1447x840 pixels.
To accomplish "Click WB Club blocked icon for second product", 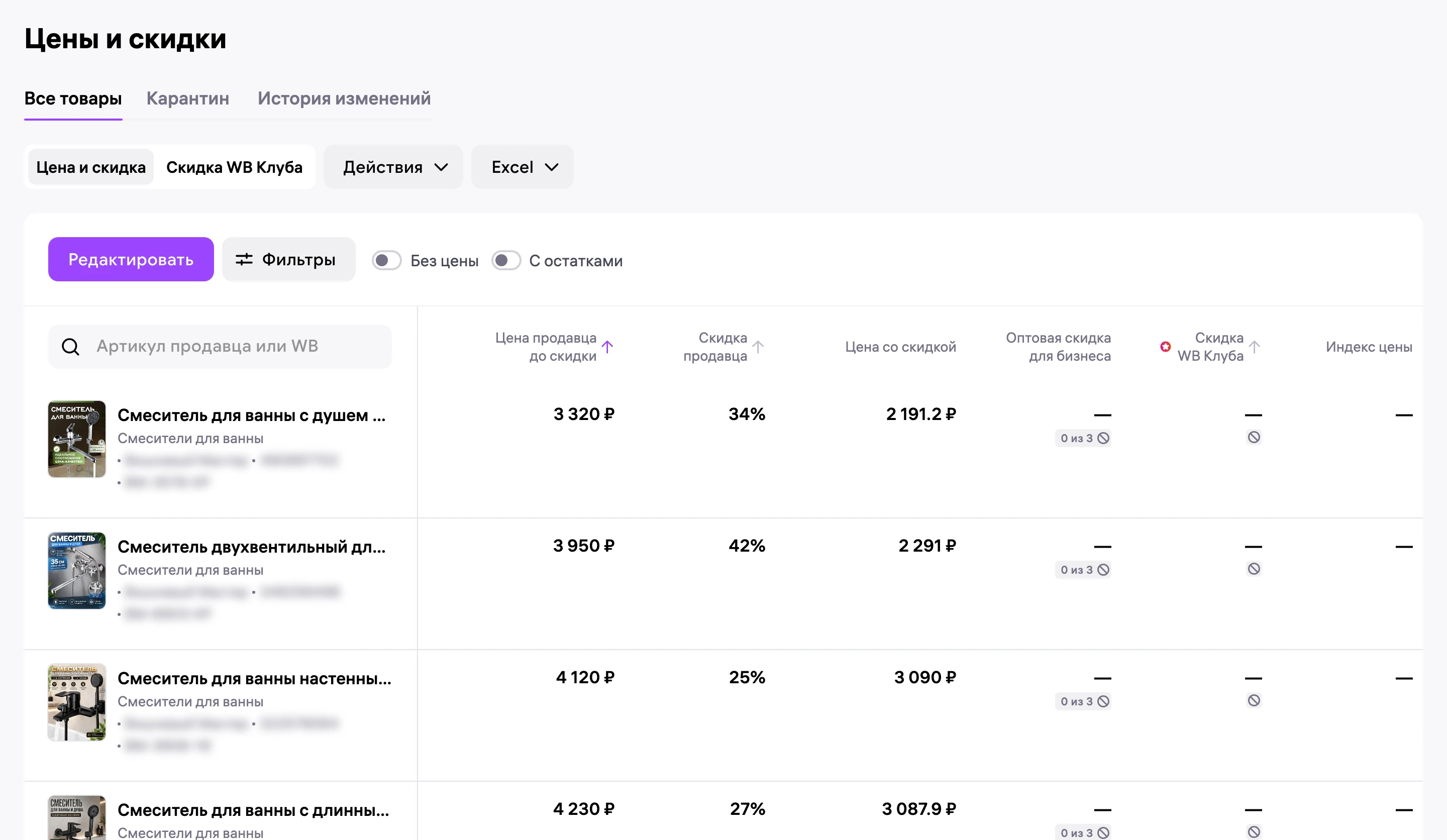I will click(1254, 569).
